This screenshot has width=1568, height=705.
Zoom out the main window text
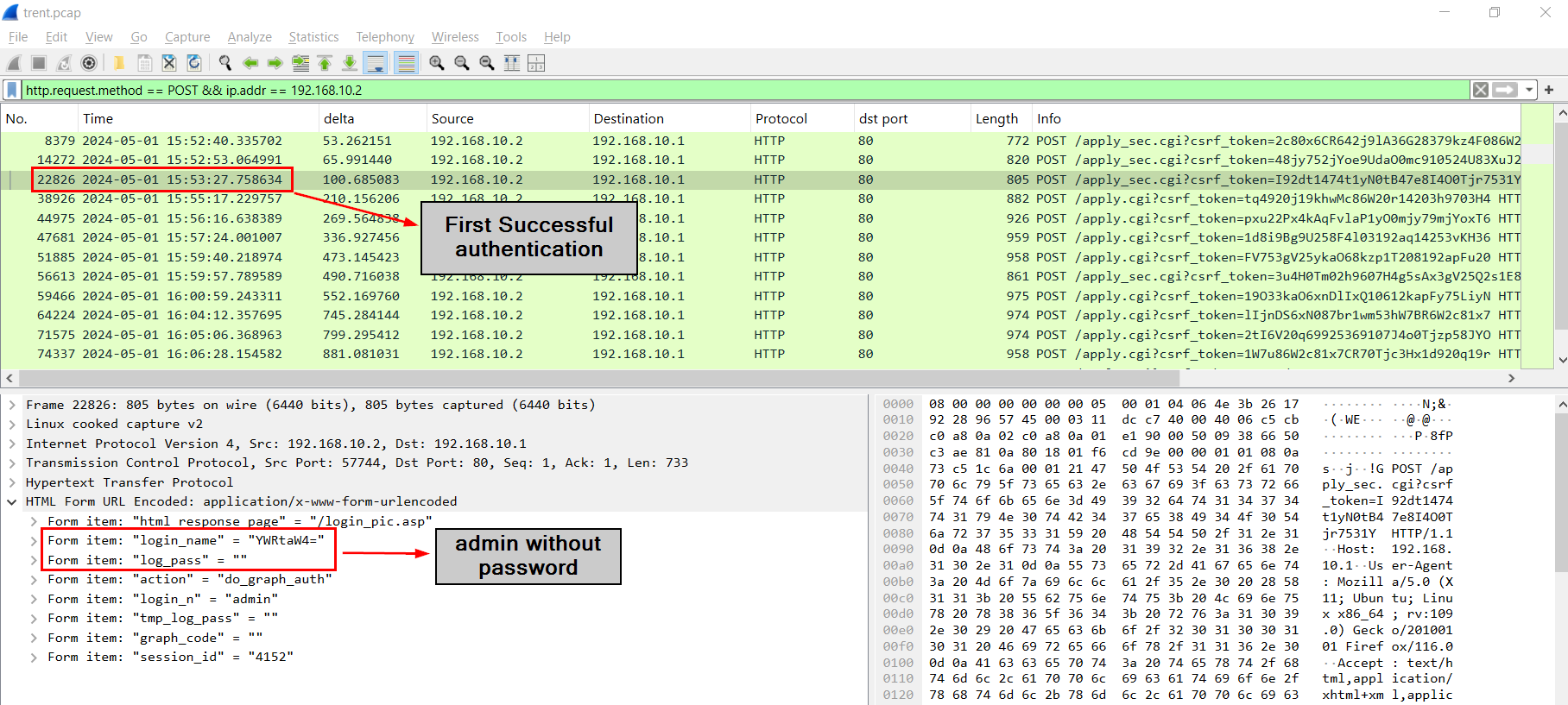click(x=462, y=63)
